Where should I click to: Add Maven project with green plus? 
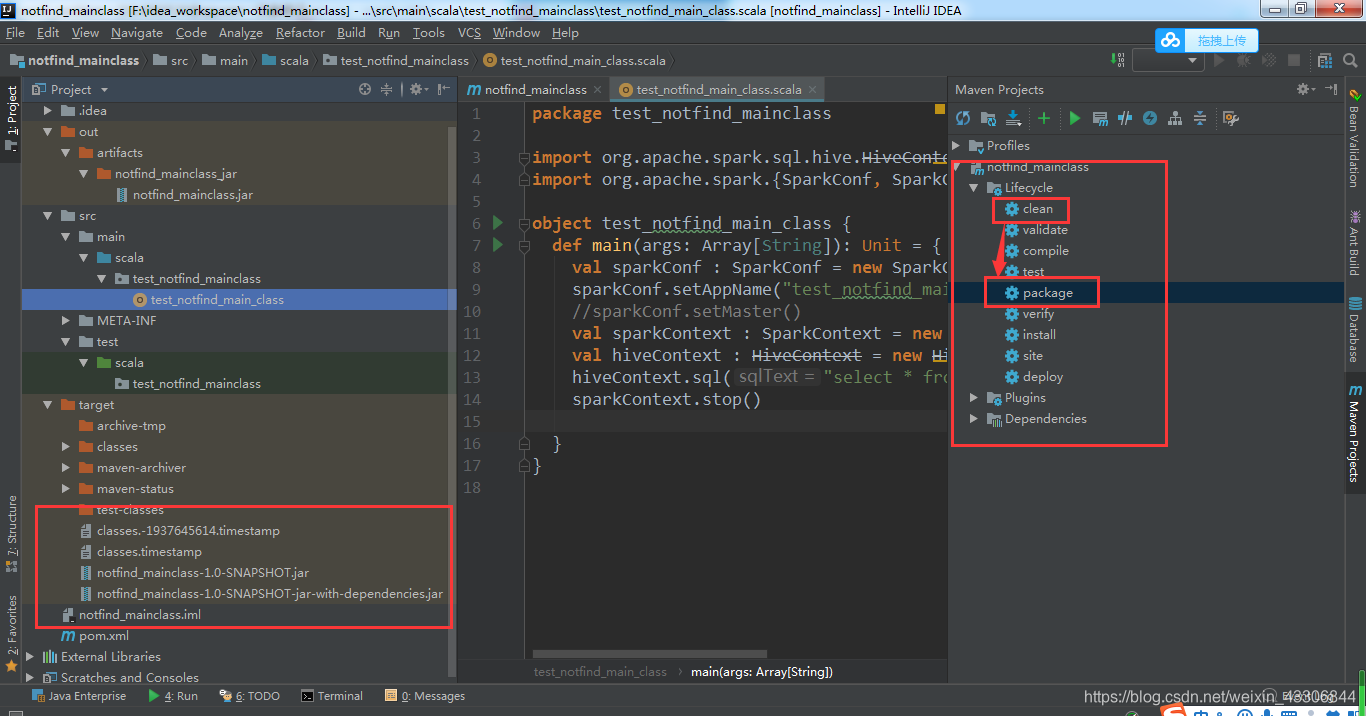pyautogui.click(x=1044, y=118)
